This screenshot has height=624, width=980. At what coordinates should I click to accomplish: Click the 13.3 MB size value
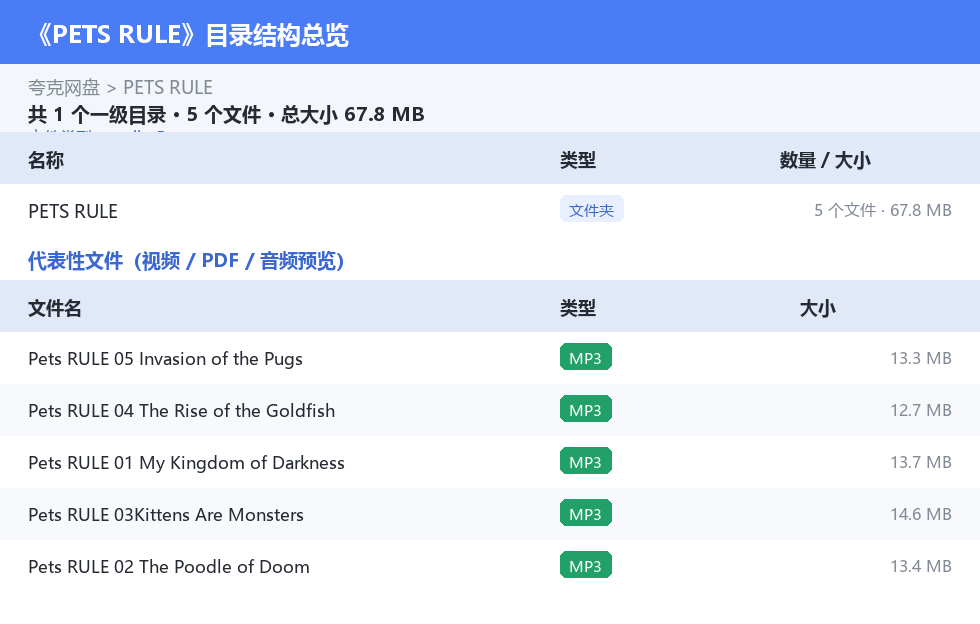pyautogui.click(x=921, y=358)
